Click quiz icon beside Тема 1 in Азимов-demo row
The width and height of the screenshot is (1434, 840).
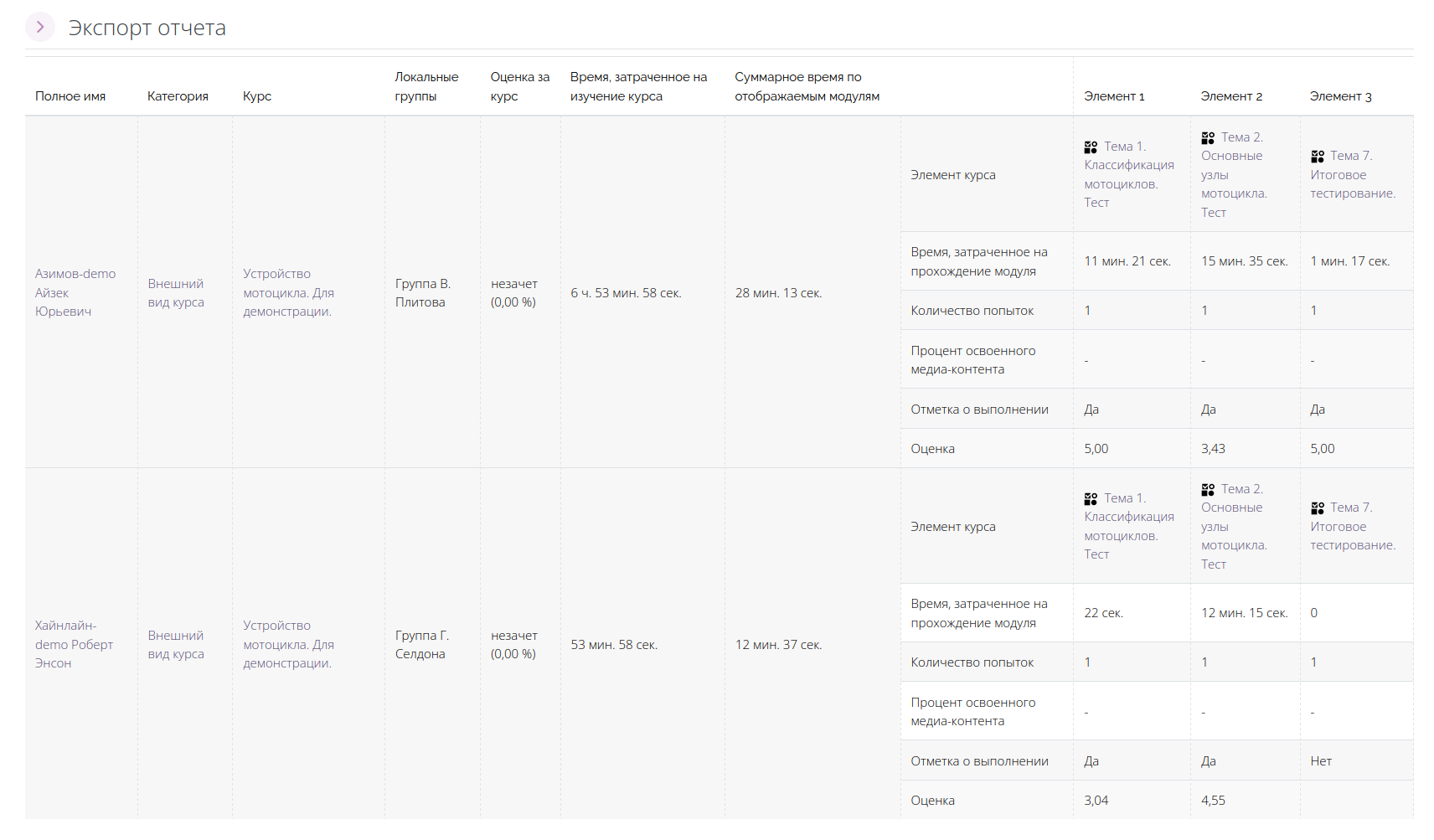click(x=1091, y=147)
